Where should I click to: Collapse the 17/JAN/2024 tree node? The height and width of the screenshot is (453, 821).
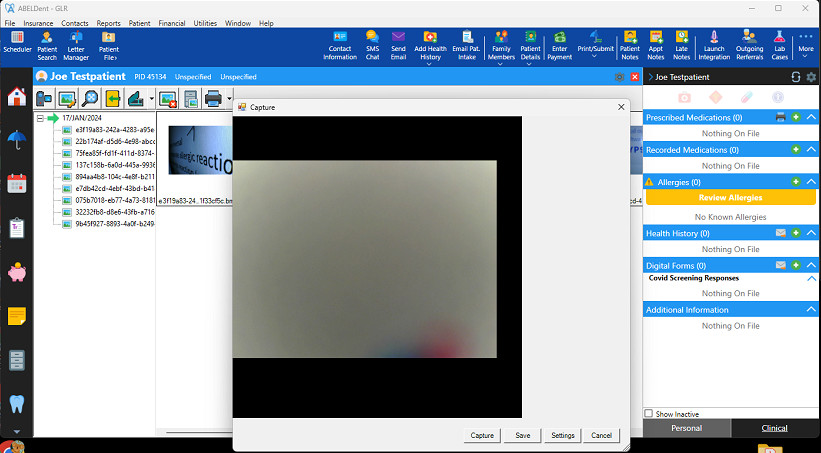pos(40,118)
